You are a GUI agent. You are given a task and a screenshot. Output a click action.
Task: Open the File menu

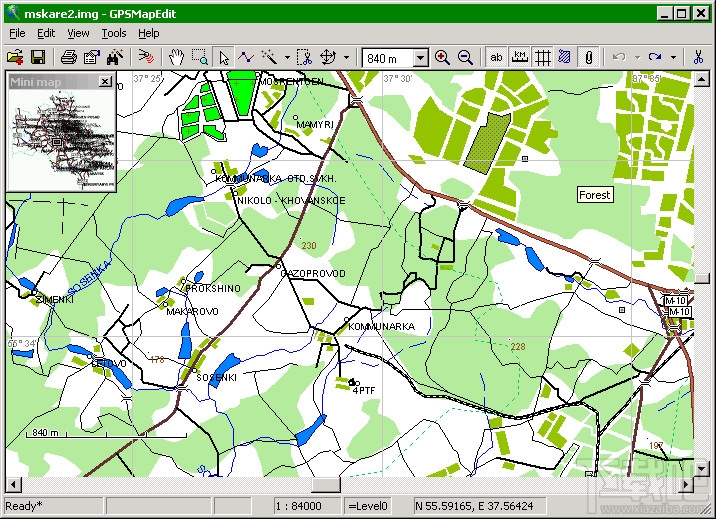point(17,33)
